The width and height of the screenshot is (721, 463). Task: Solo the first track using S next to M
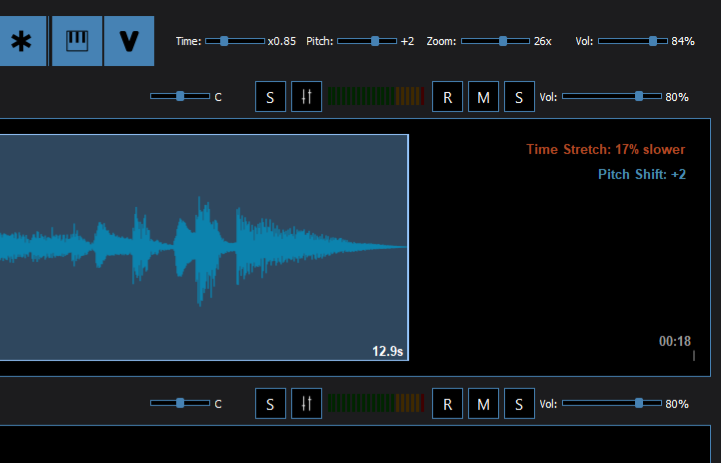(519, 97)
